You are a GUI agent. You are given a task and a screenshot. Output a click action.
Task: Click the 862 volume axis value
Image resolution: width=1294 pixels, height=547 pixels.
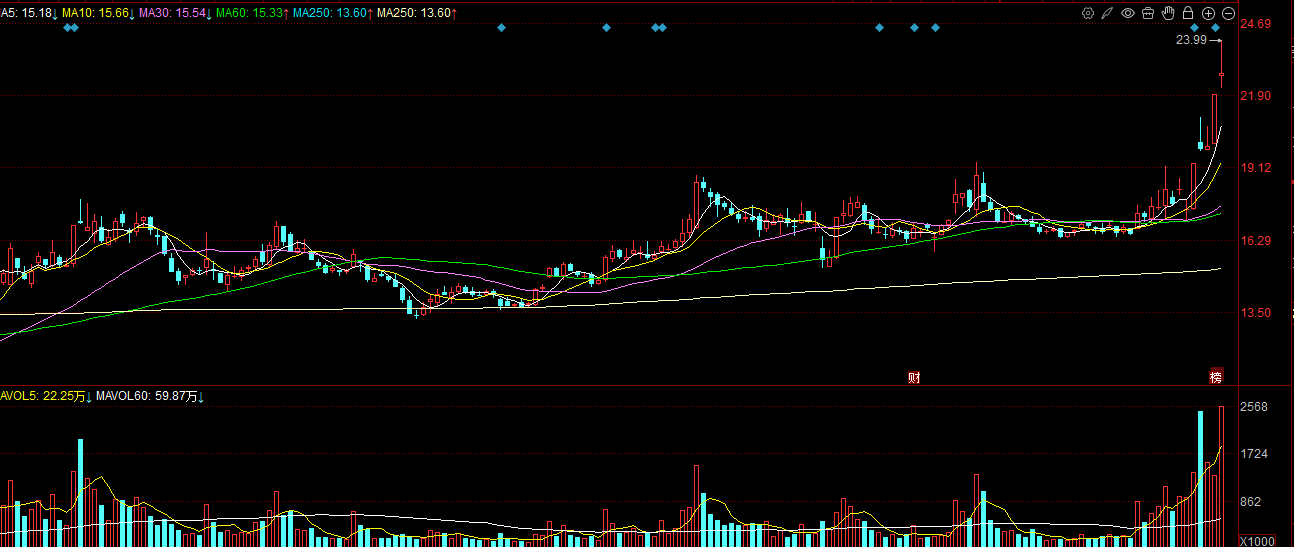pyautogui.click(x=1251, y=502)
